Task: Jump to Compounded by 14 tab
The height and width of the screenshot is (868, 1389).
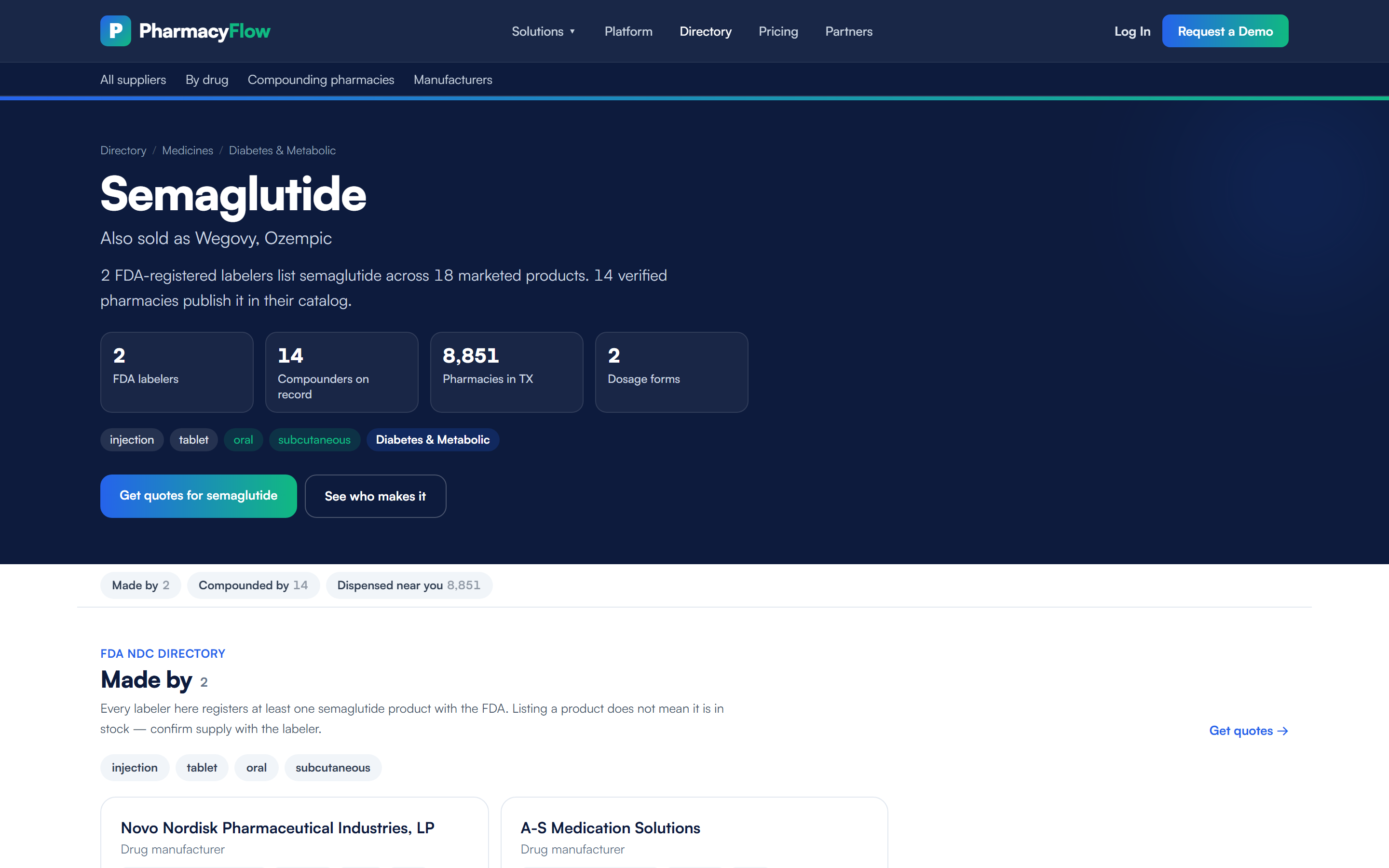Action: [253, 585]
